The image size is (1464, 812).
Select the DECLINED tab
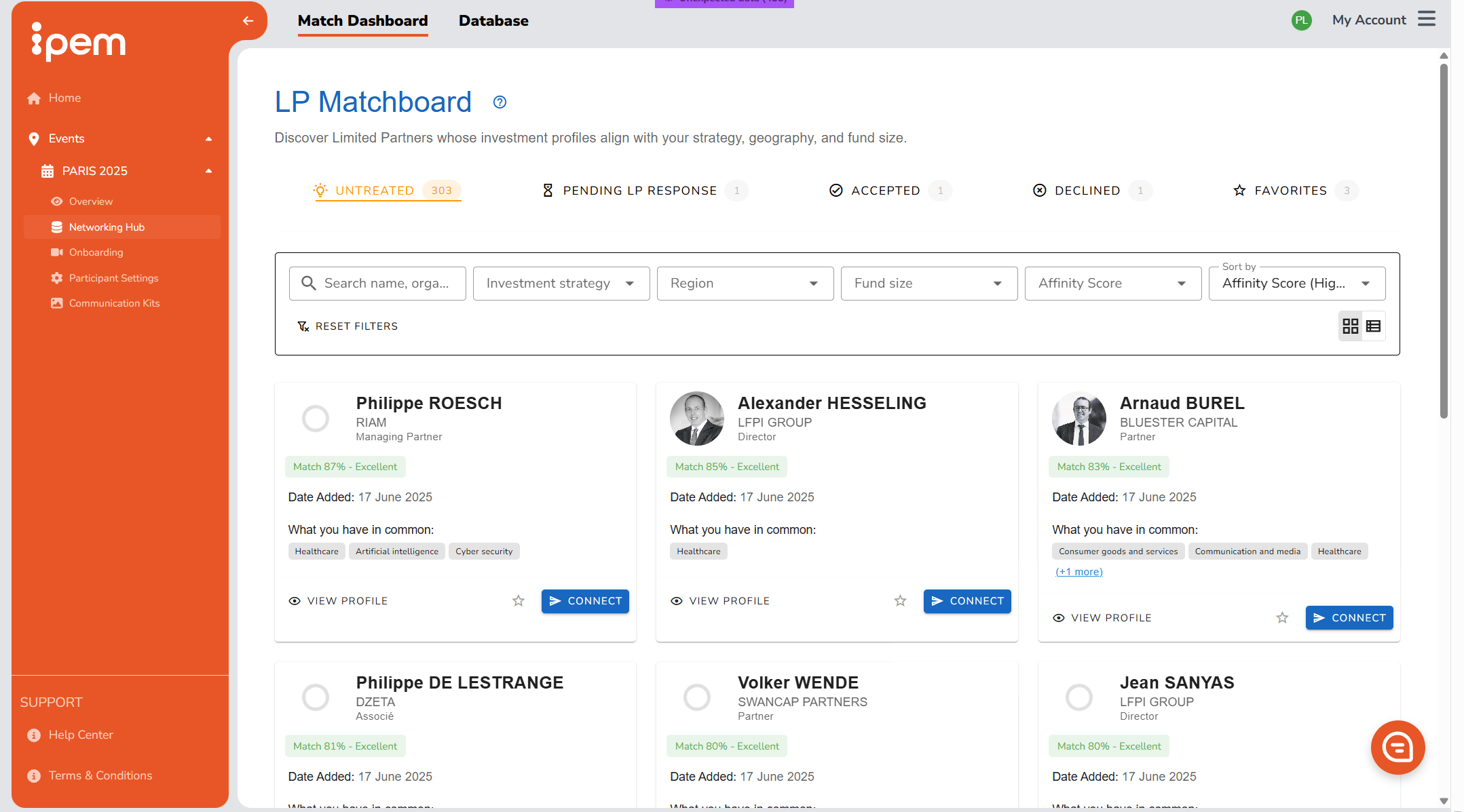pyautogui.click(x=1092, y=191)
